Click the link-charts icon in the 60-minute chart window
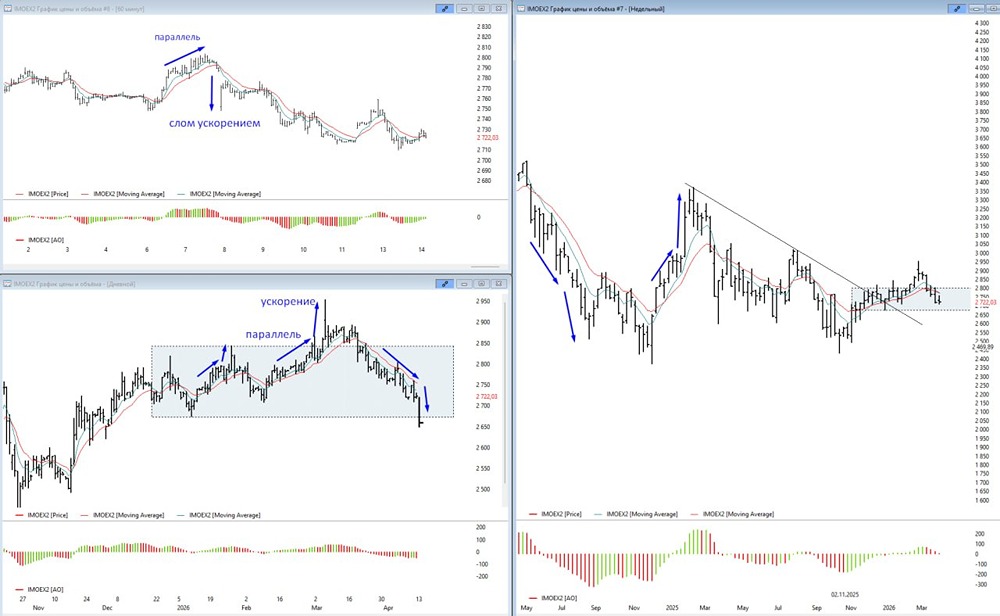 click(x=445, y=9)
